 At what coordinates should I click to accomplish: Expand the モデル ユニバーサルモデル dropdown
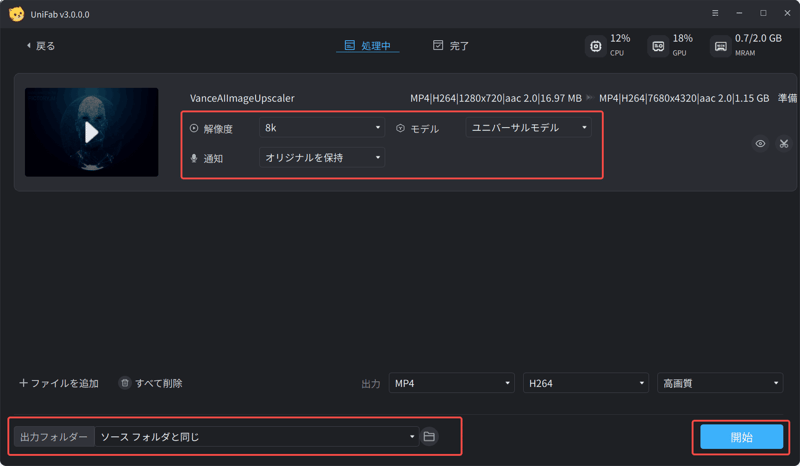(528, 128)
